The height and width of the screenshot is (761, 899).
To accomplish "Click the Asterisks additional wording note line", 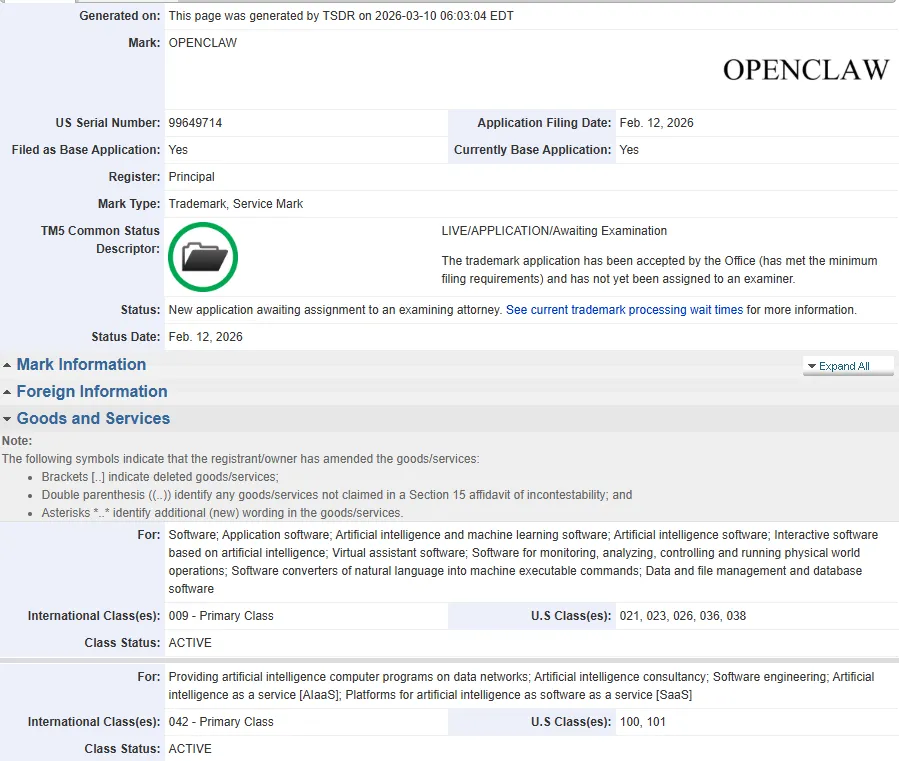I will pyautogui.click(x=222, y=513).
